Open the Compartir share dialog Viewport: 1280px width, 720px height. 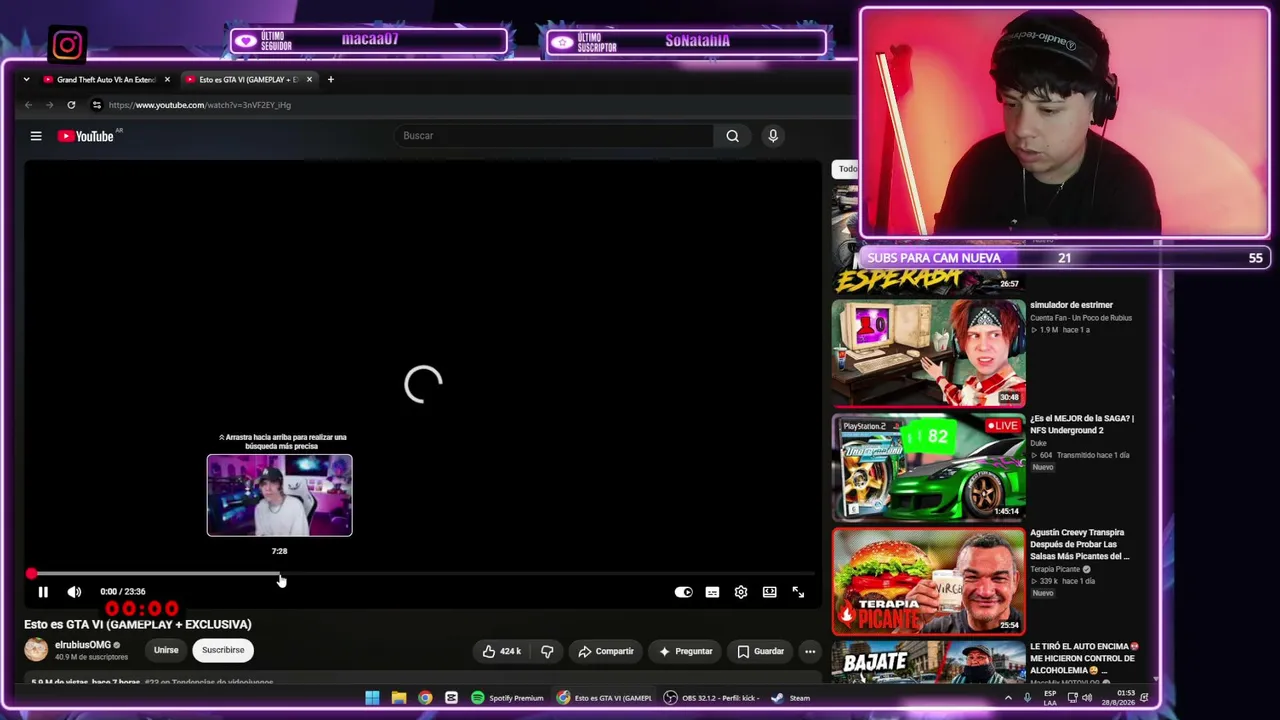[x=606, y=651]
